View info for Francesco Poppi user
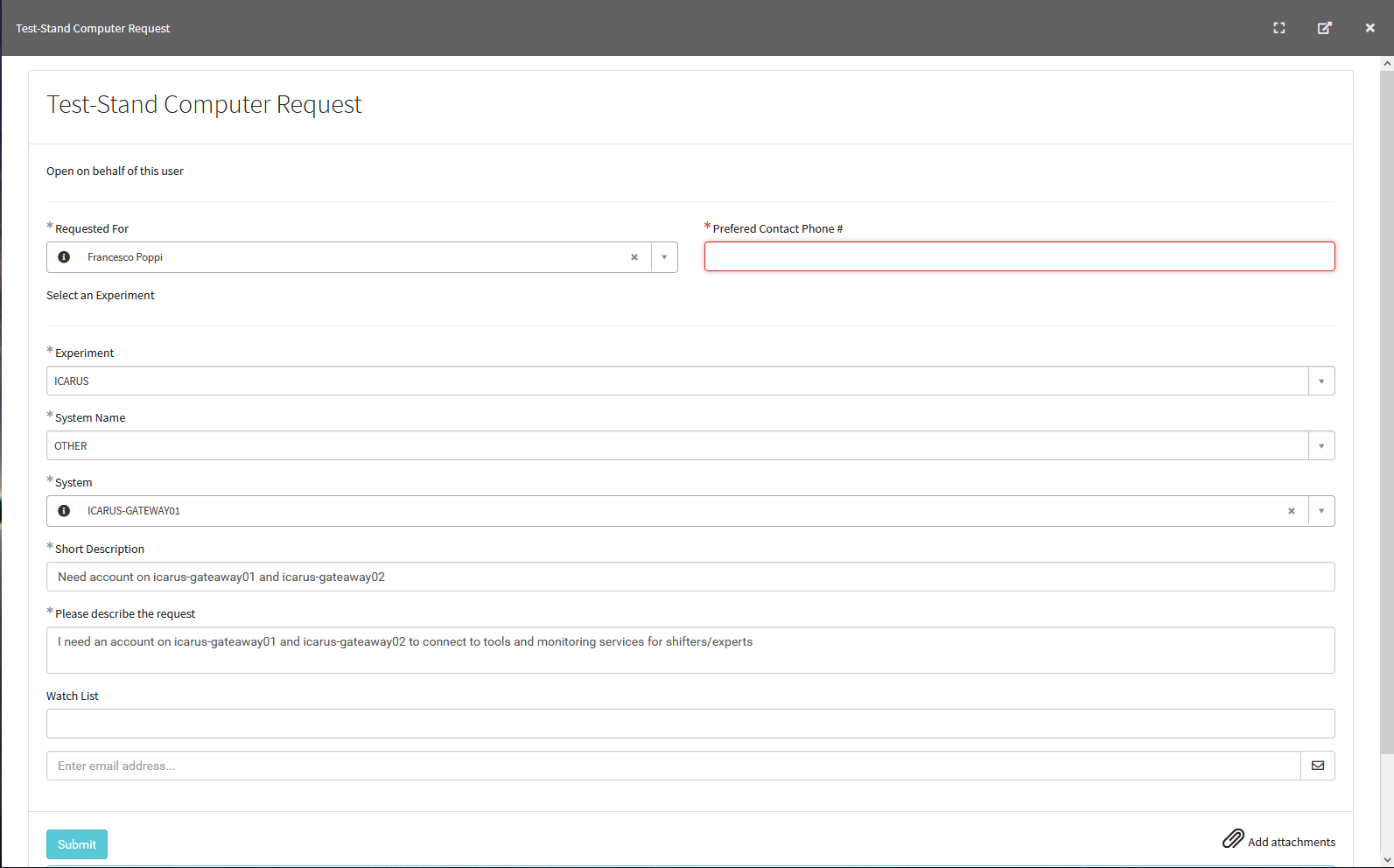The width and height of the screenshot is (1394, 868). tap(64, 257)
